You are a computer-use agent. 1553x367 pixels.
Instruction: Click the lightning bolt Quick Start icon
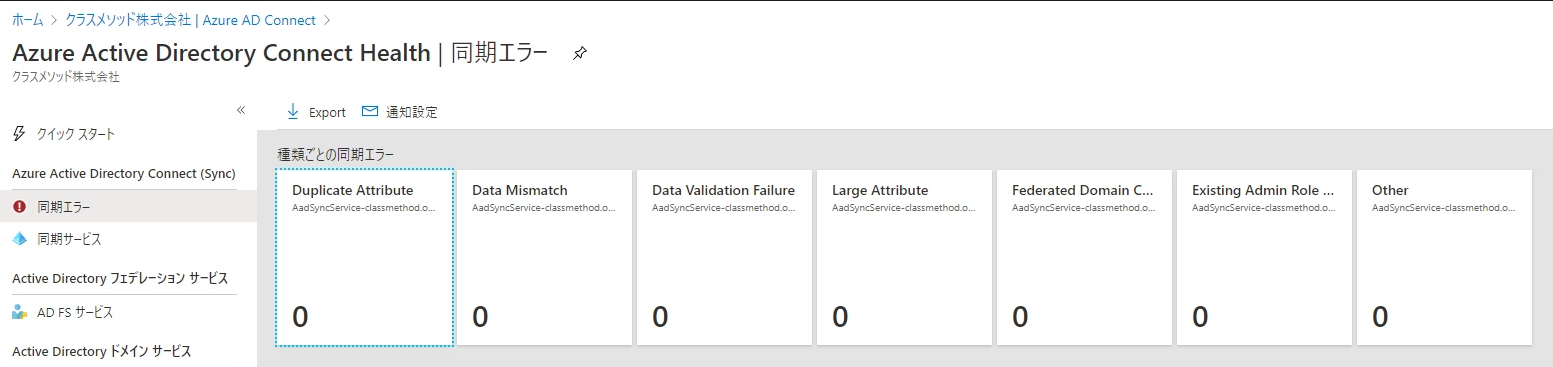click(19, 133)
